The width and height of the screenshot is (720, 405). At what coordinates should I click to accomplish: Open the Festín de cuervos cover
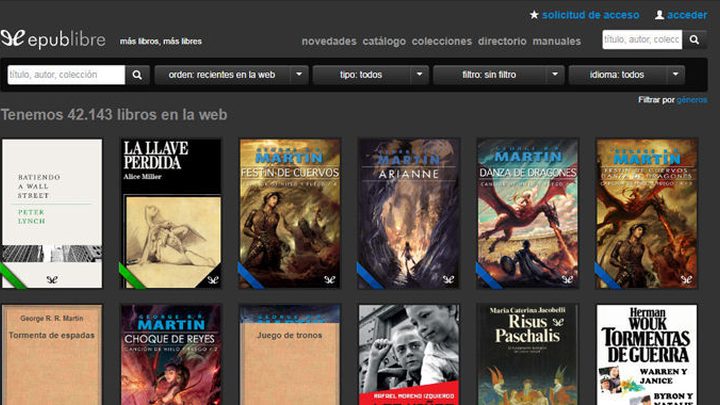pos(290,214)
